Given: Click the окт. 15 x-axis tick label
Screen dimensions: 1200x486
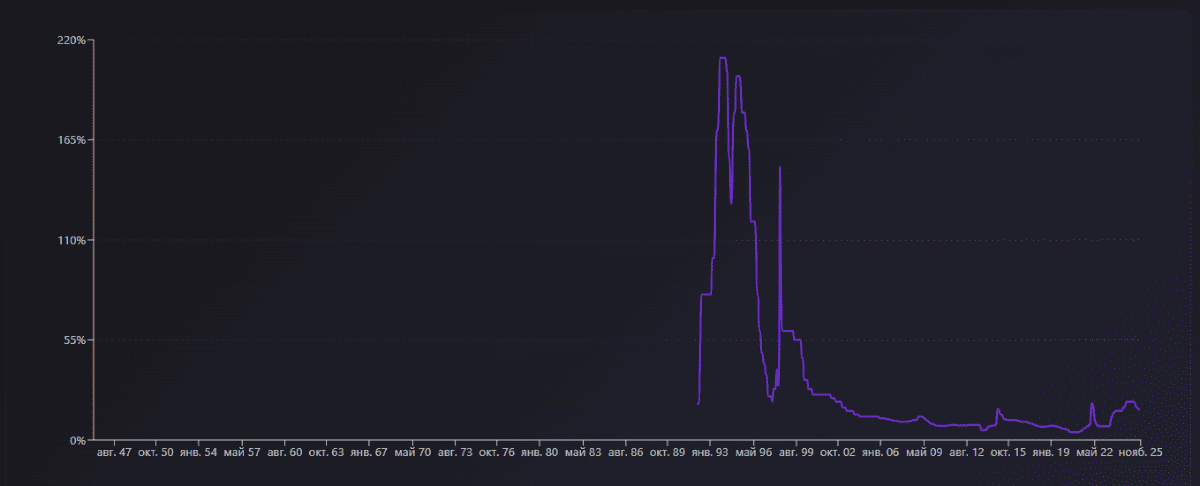Looking at the screenshot, I should click(1008, 453).
